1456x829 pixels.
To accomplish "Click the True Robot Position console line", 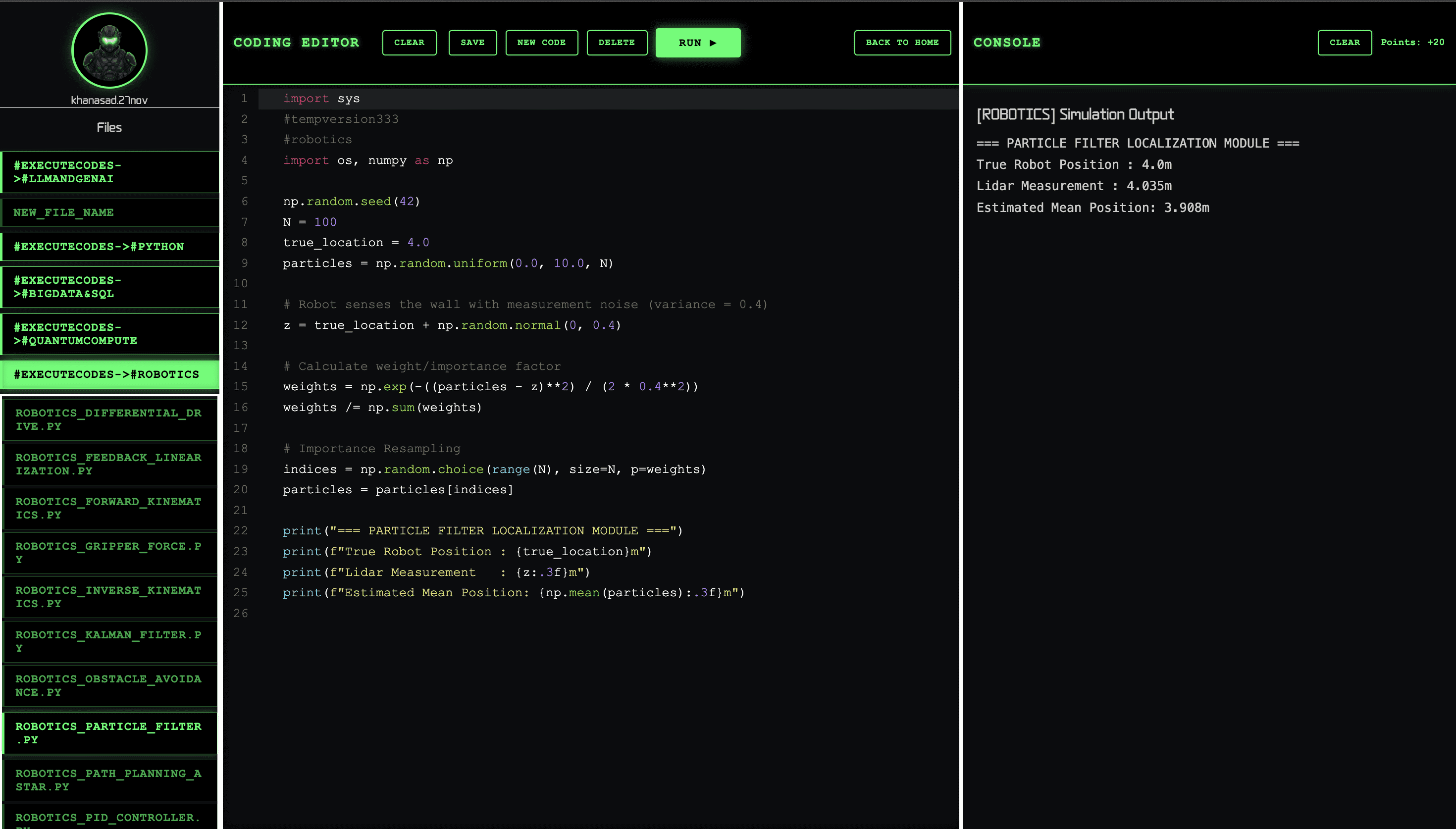I will coord(1074,164).
